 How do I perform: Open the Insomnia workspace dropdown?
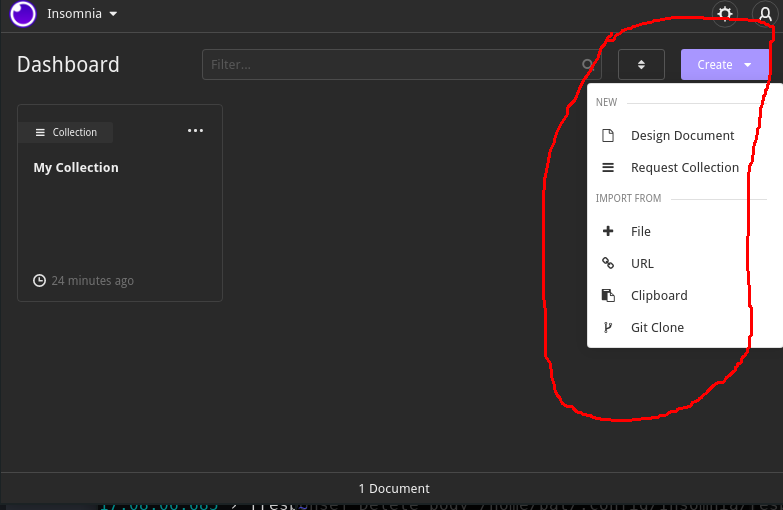click(82, 14)
